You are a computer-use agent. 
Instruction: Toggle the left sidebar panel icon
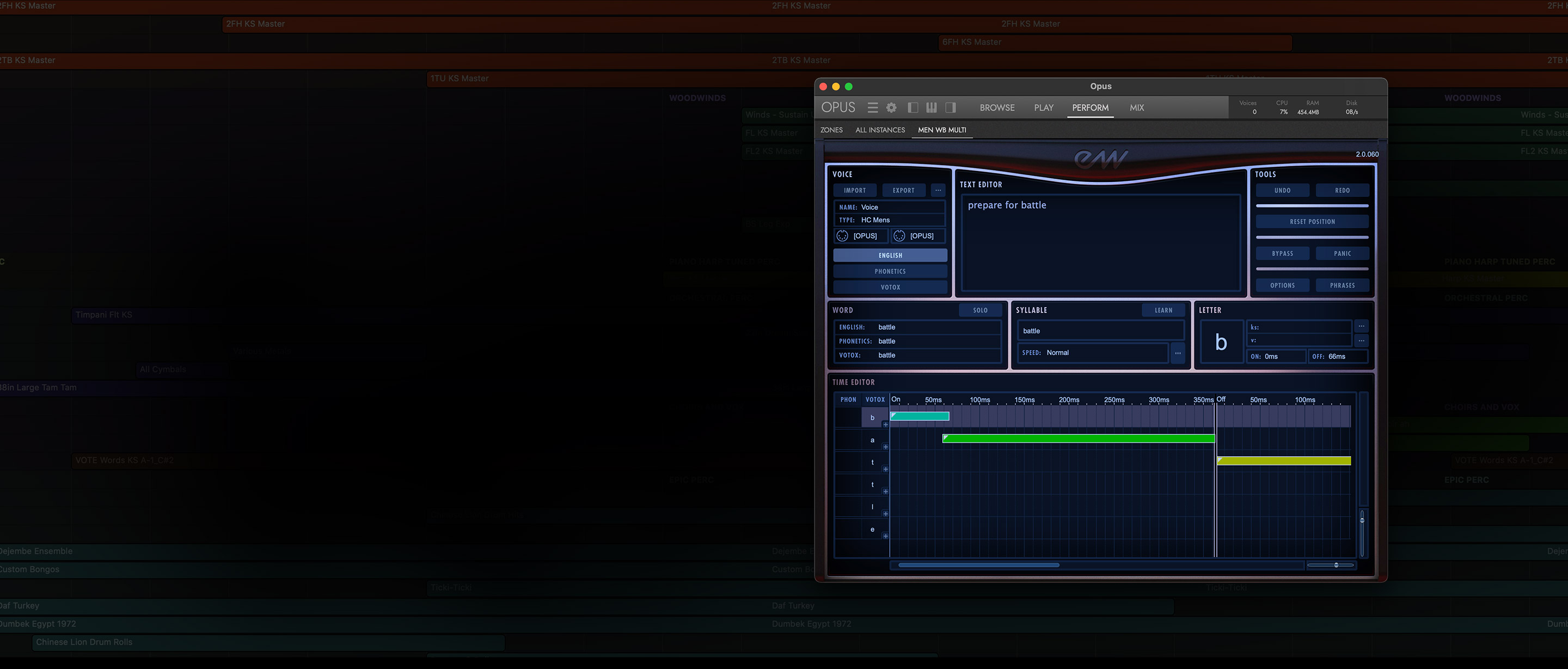click(912, 108)
